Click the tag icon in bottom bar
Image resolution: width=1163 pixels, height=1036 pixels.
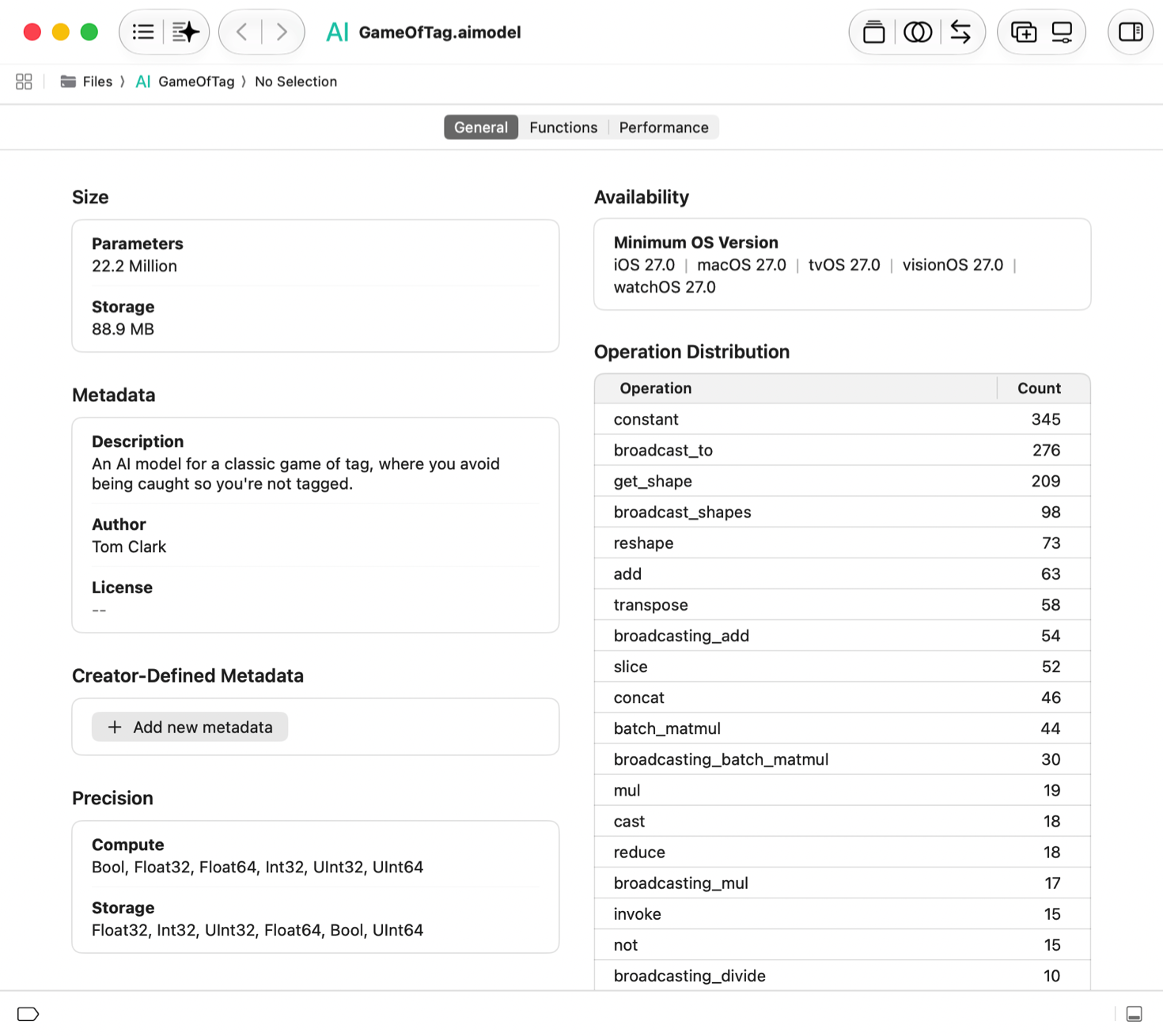(x=28, y=1014)
